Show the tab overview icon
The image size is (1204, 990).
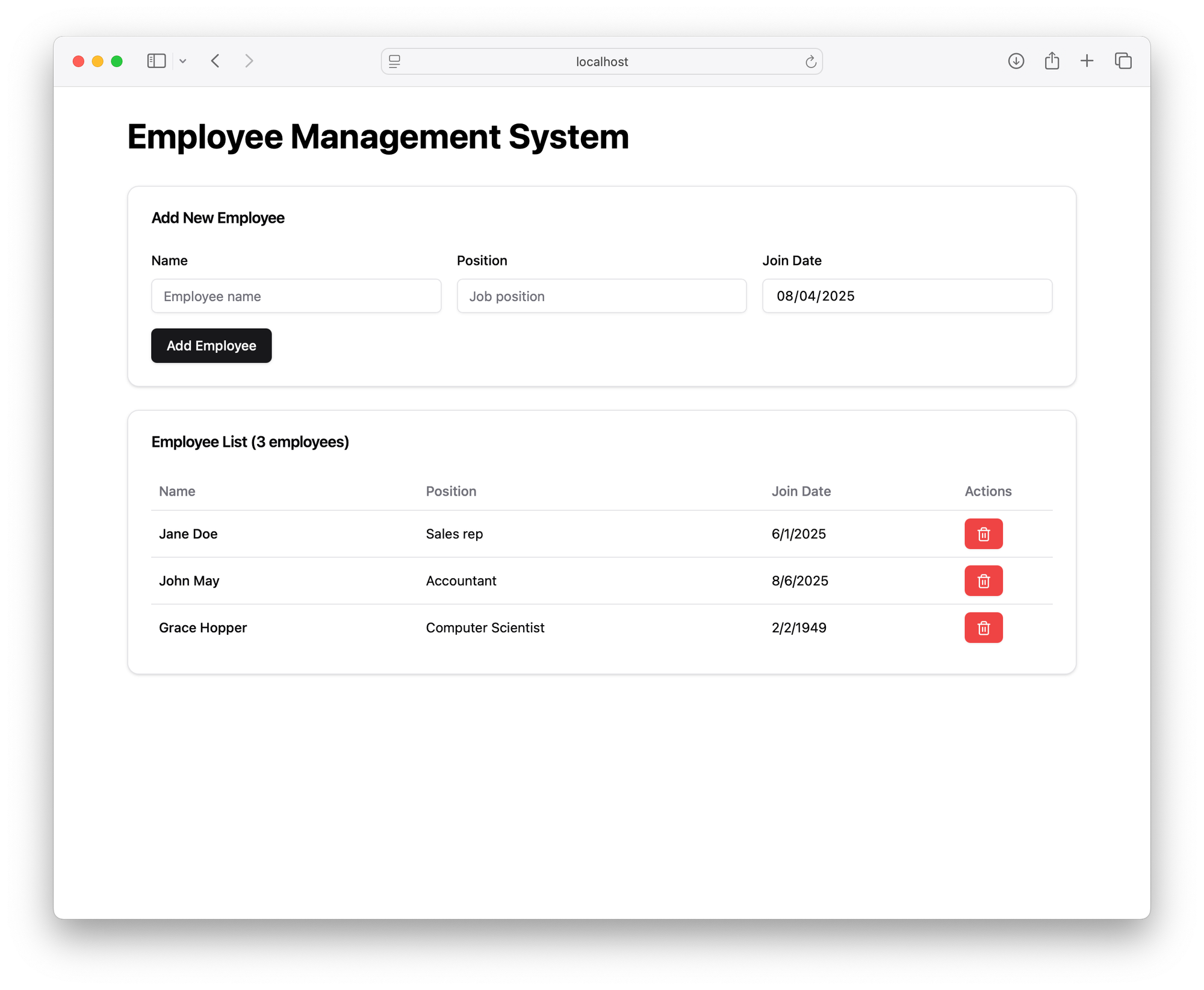[1123, 61]
